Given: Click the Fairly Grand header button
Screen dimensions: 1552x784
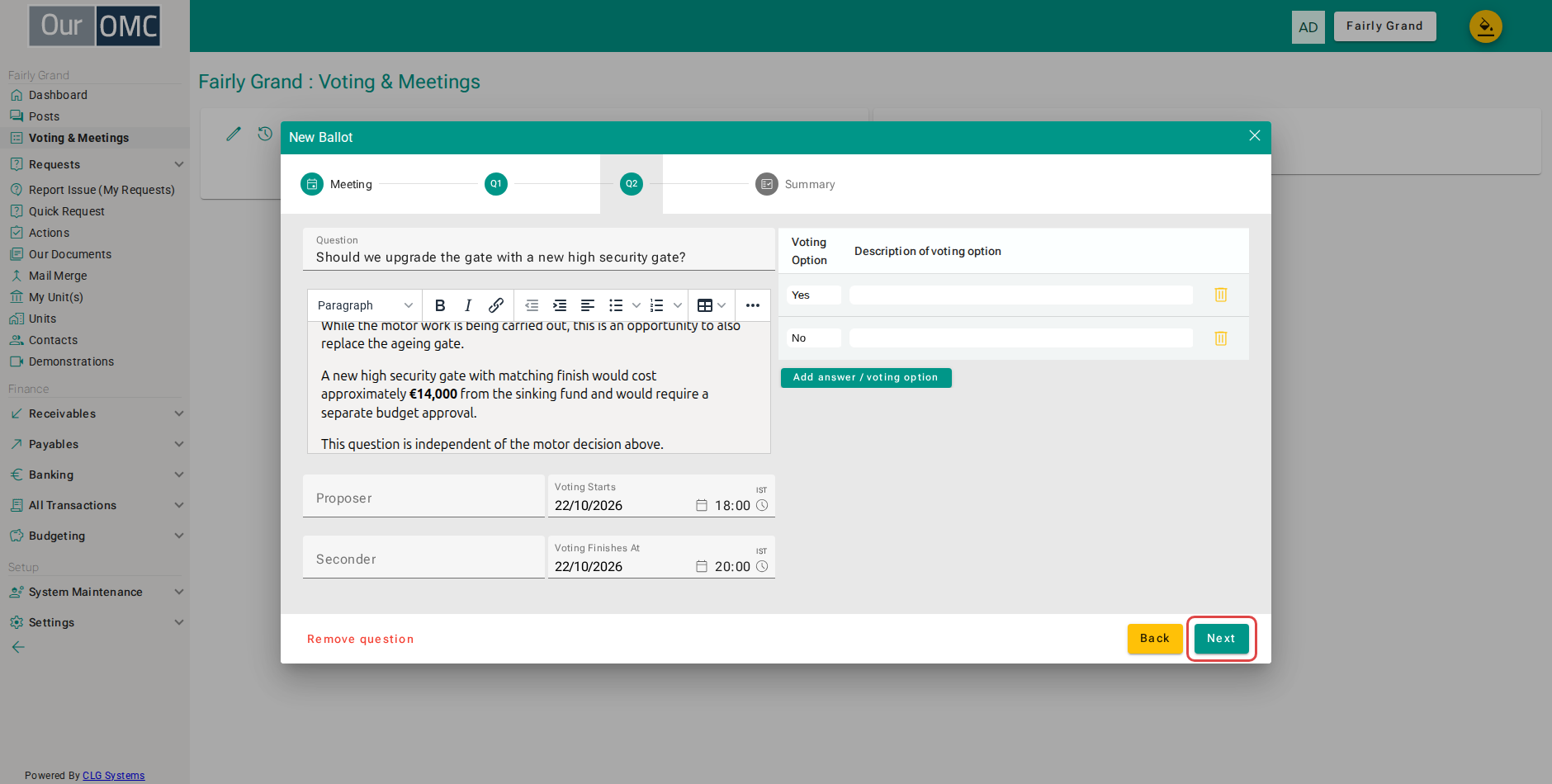Looking at the screenshot, I should pyautogui.click(x=1384, y=26).
